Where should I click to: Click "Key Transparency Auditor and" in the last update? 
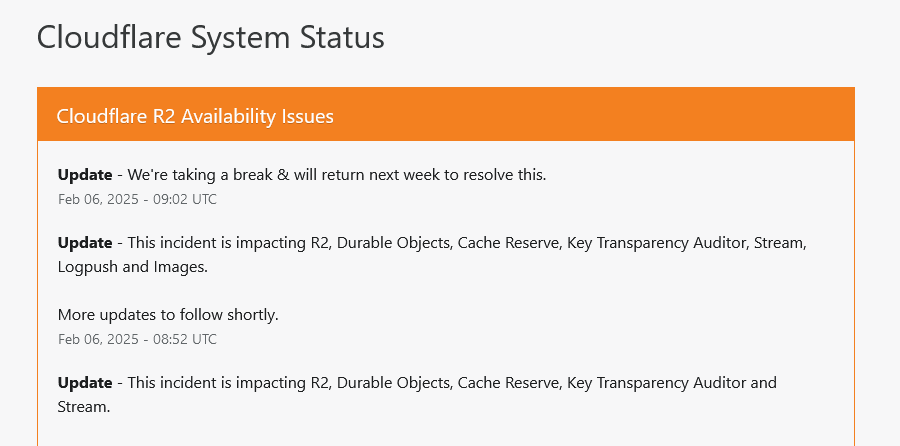pyautogui.click(x=672, y=382)
